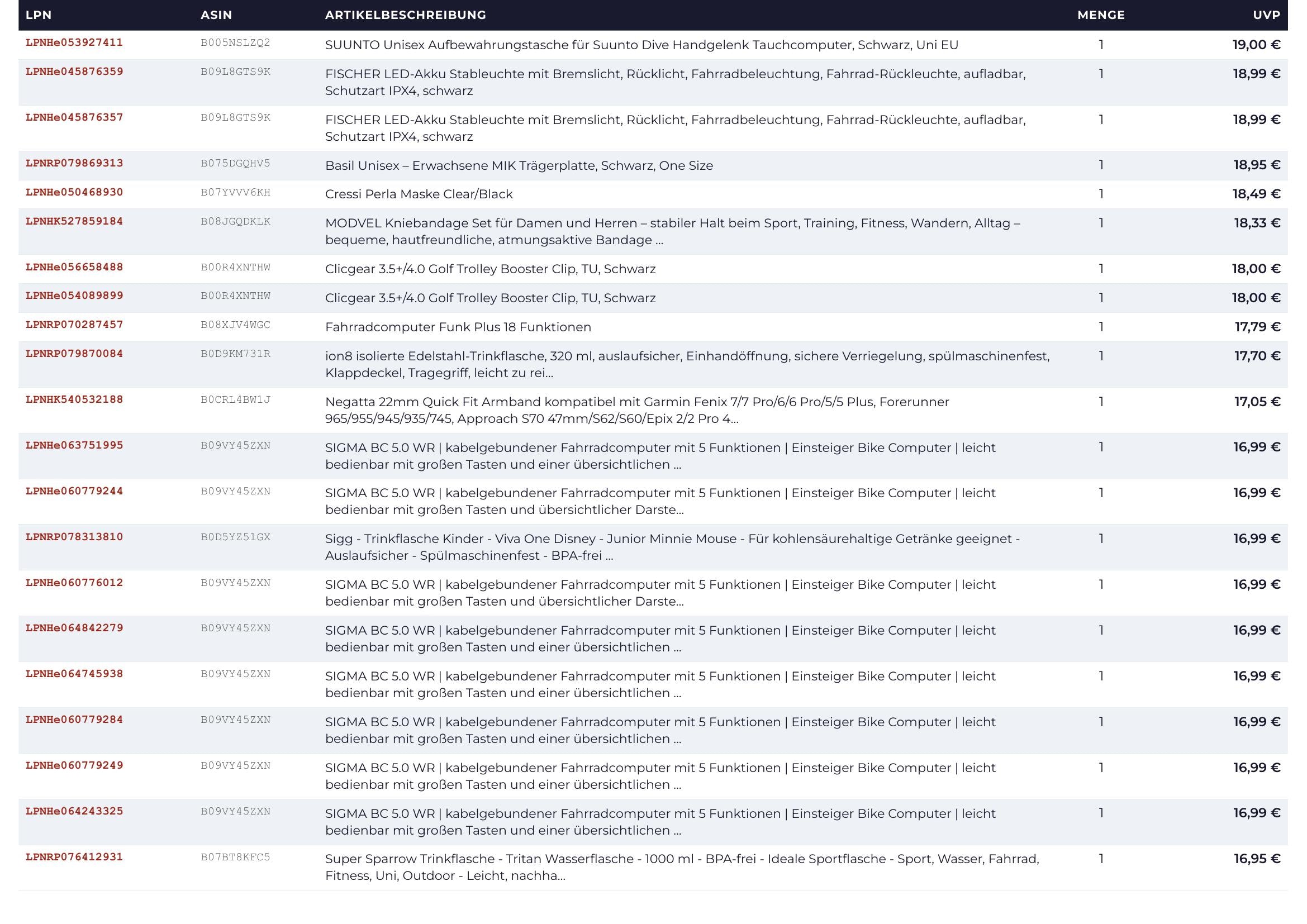1307x924 pixels.
Task: Select LPN LPNHe045876357
Action: [x=74, y=117]
